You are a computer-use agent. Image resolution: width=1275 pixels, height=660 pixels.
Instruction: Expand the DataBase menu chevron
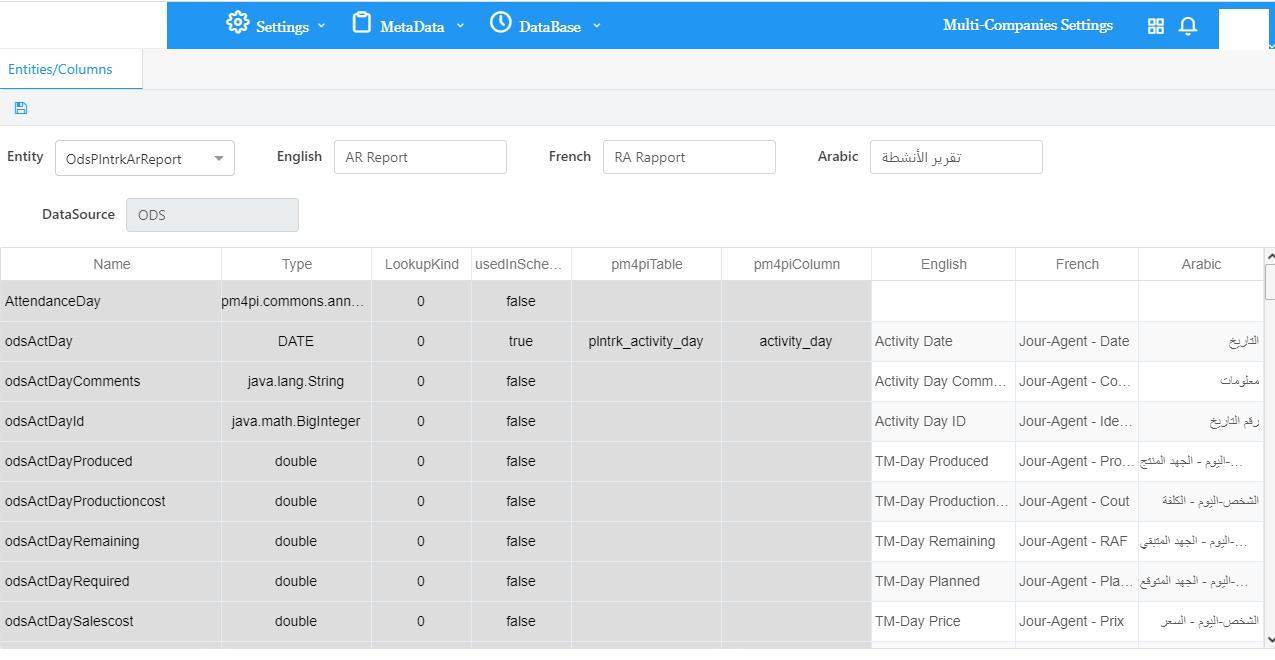coord(597,26)
